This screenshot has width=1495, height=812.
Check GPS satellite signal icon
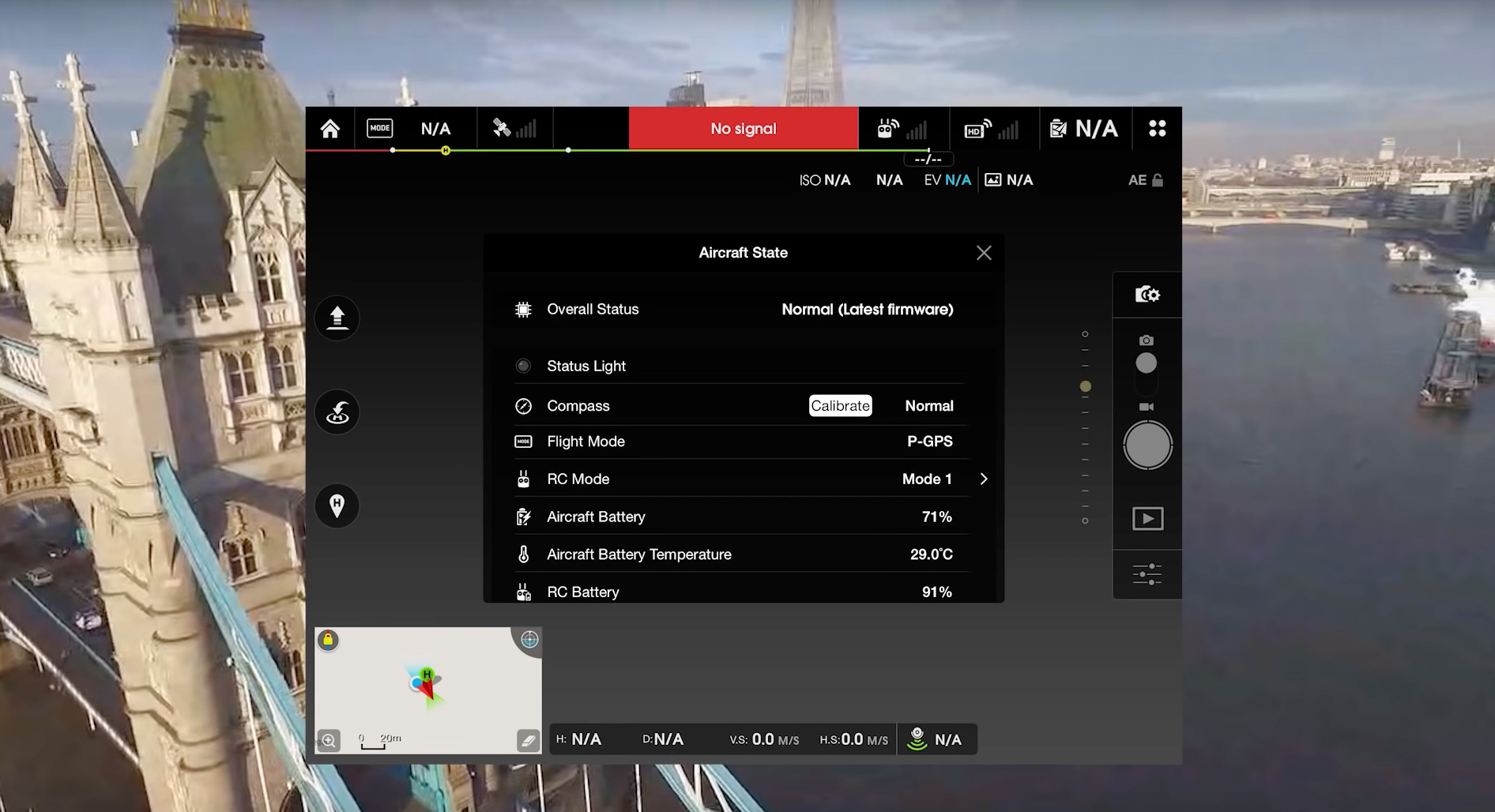[x=514, y=128]
